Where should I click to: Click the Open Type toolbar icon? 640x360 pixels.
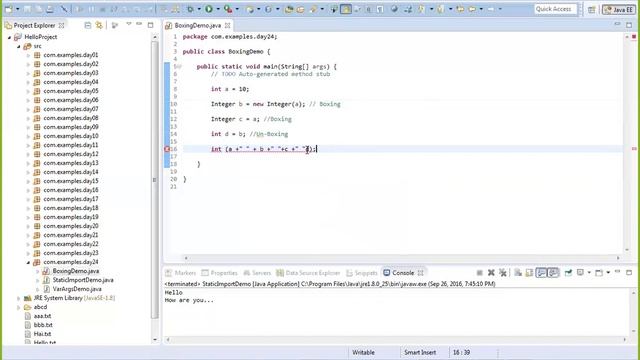[x=289, y=9]
